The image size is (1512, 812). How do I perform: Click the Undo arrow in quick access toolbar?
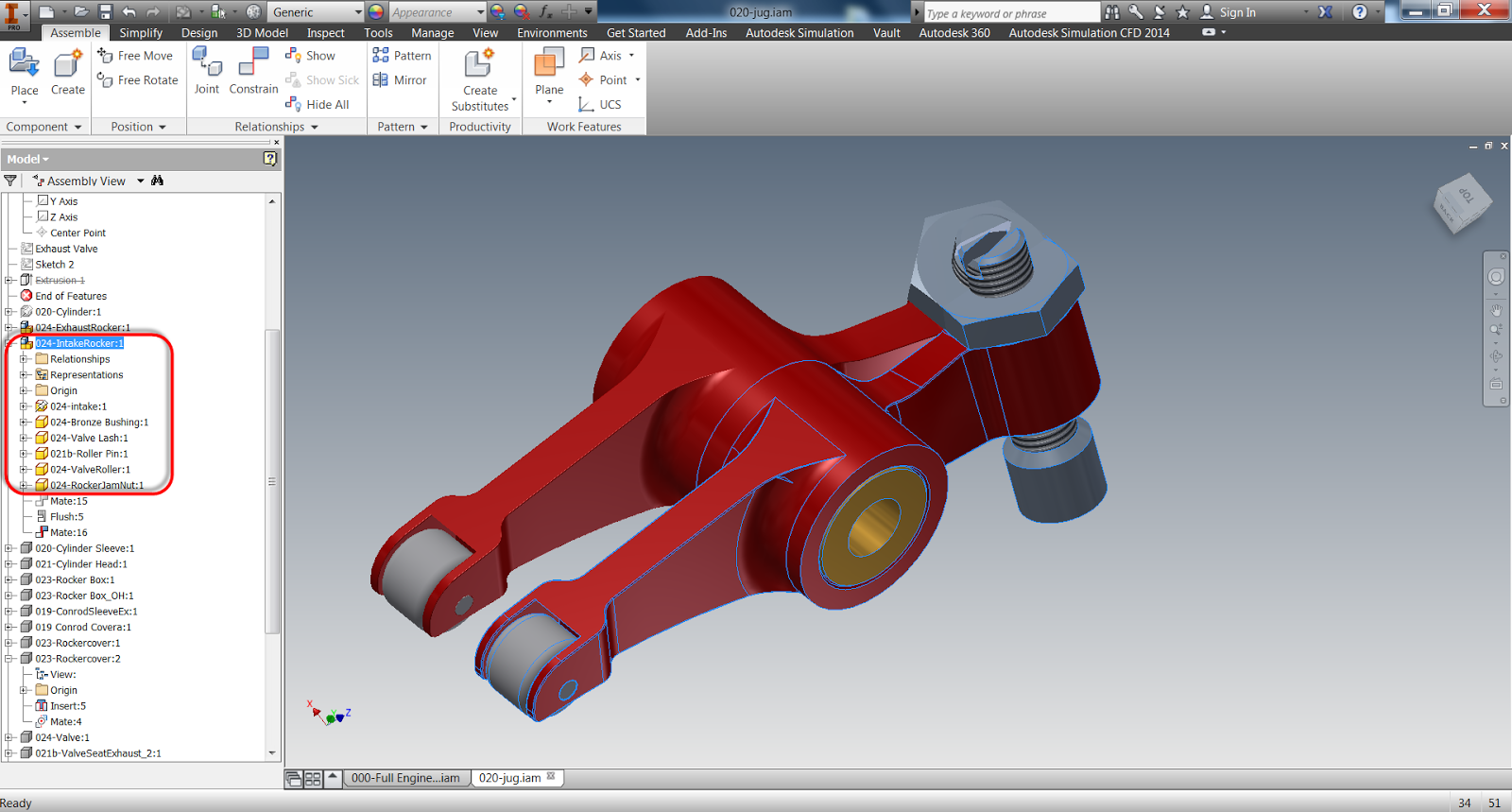tap(129, 11)
